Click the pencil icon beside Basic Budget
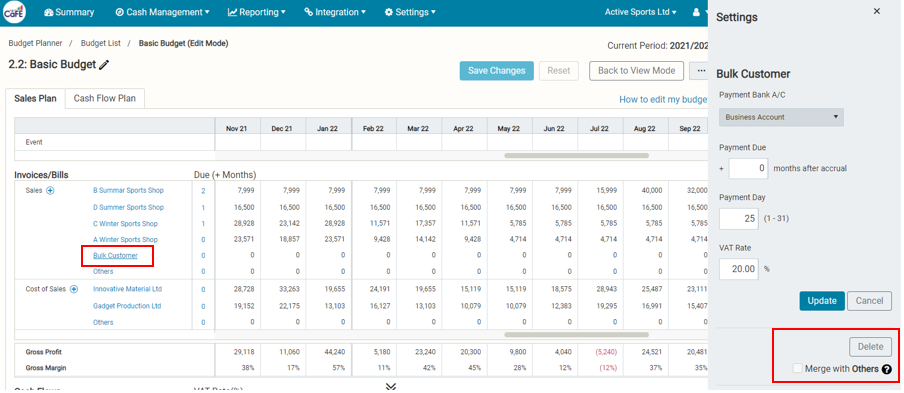Image resolution: width=904 pixels, height=393 pixels. pyautogui.click(x=104, y=65)
